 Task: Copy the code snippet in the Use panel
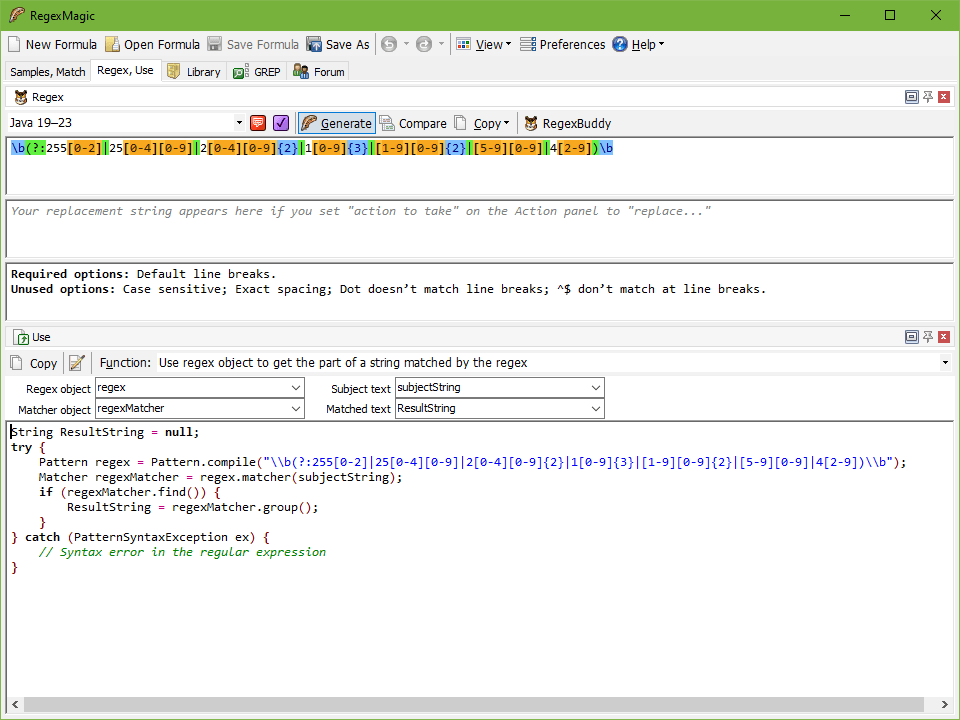click(x=34, y=363)
